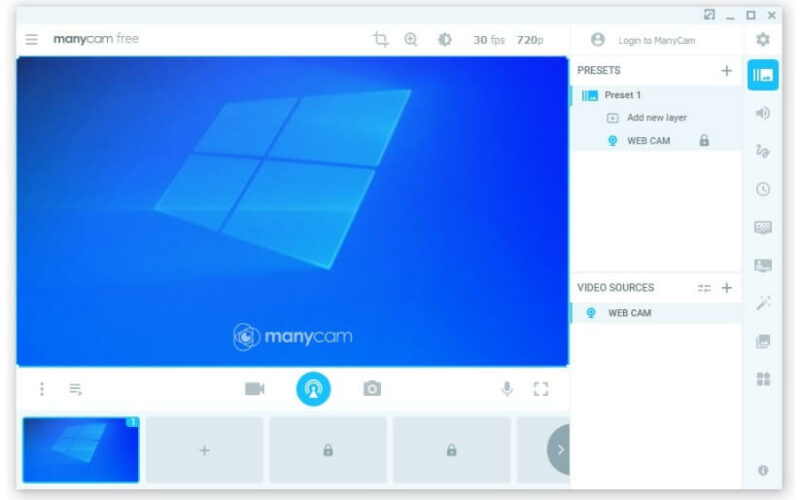Add preset in the plus slot
This screenshot has width=800, height=500.
tap(205, 450)
